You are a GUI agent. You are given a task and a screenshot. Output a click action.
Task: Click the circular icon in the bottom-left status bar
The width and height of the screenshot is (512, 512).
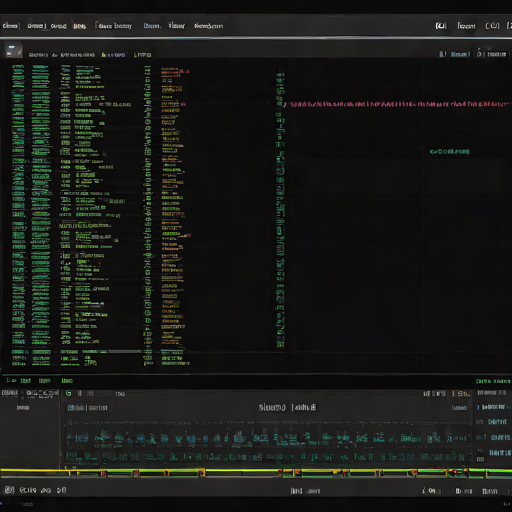click(9, 490)
